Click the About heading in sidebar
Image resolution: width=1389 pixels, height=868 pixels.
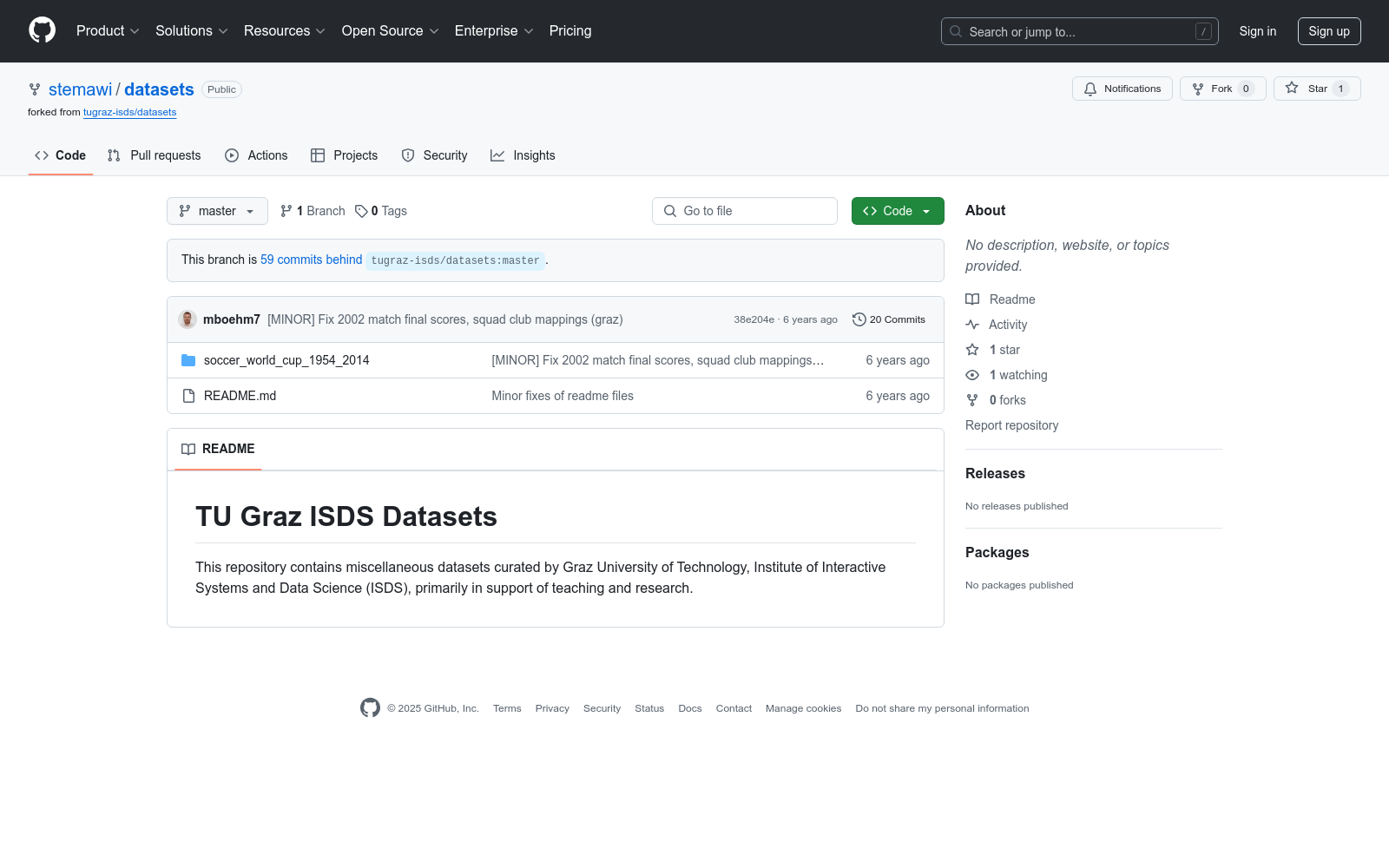click(985, 211)
